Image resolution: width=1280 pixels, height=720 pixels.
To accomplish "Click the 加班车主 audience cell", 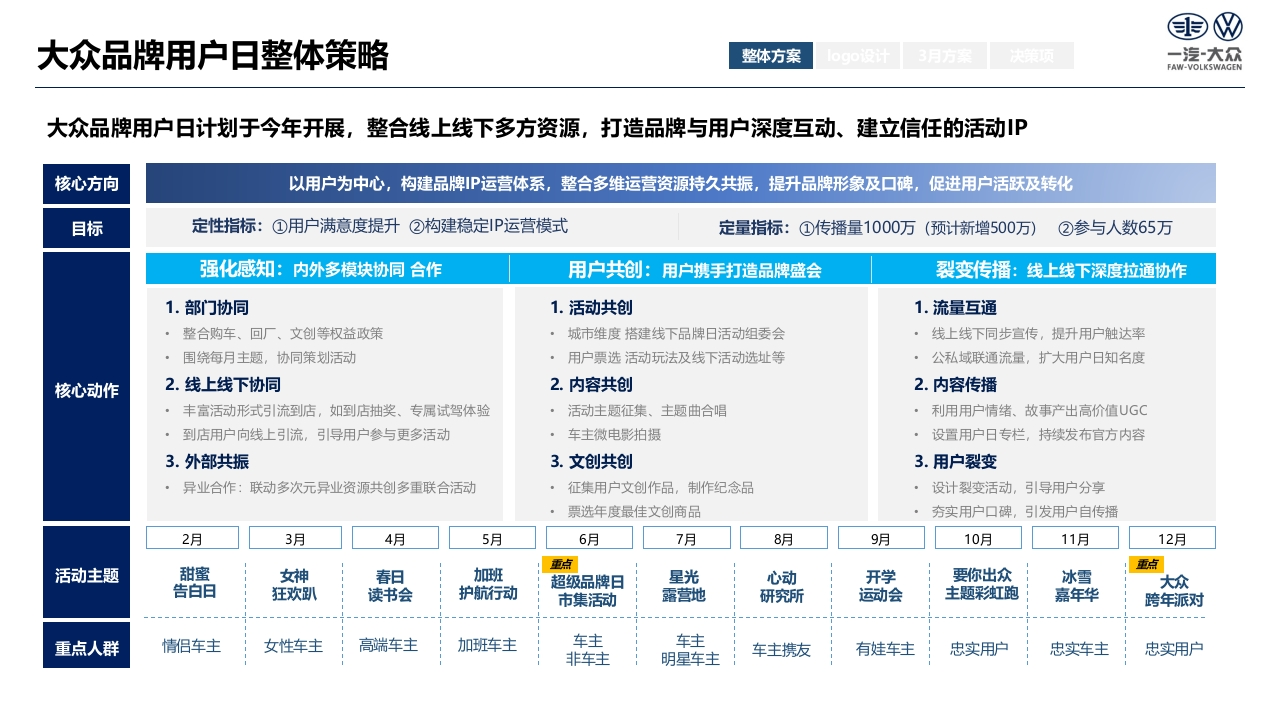I will (x=487, y=646).
